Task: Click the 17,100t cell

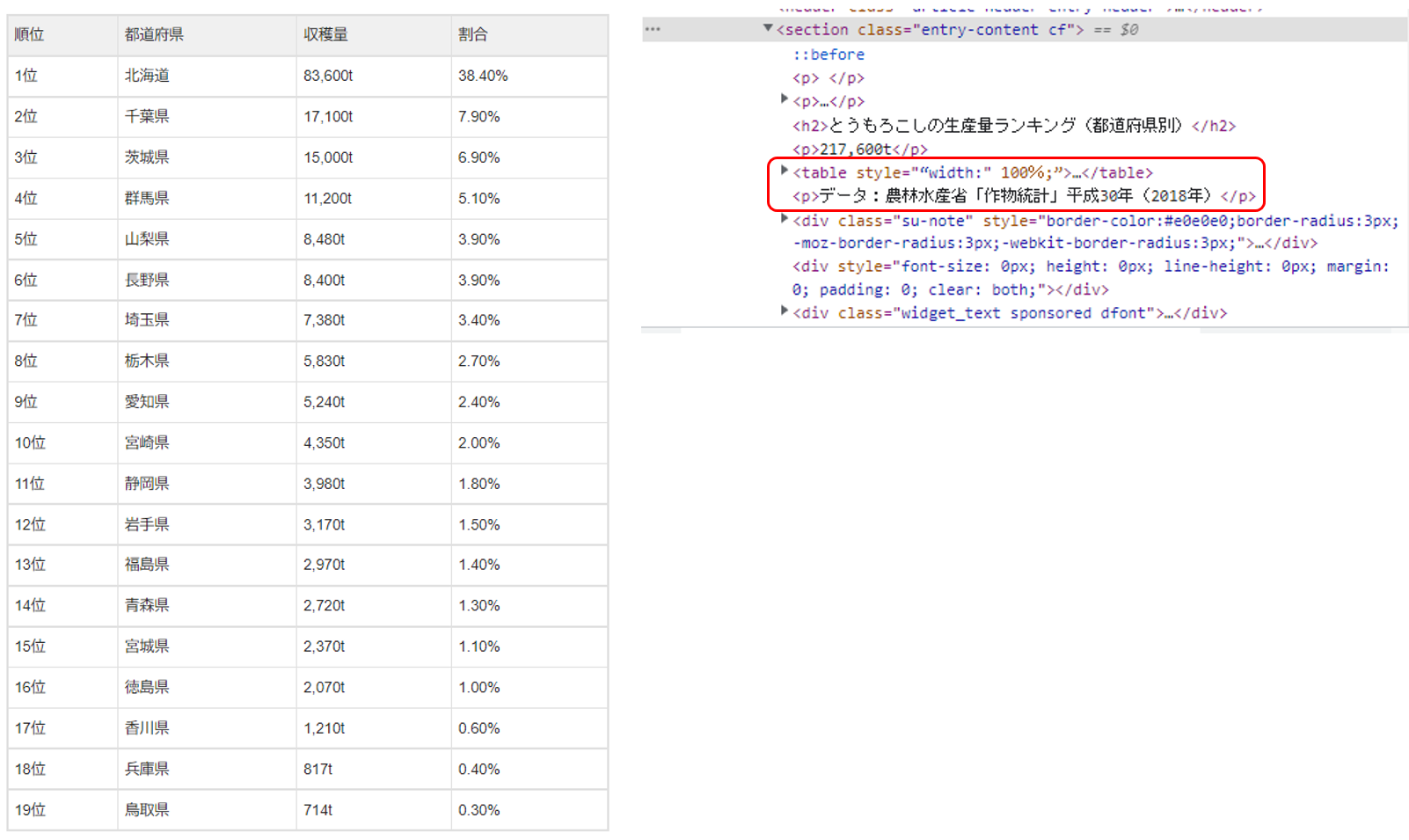Action: point(374,117)
